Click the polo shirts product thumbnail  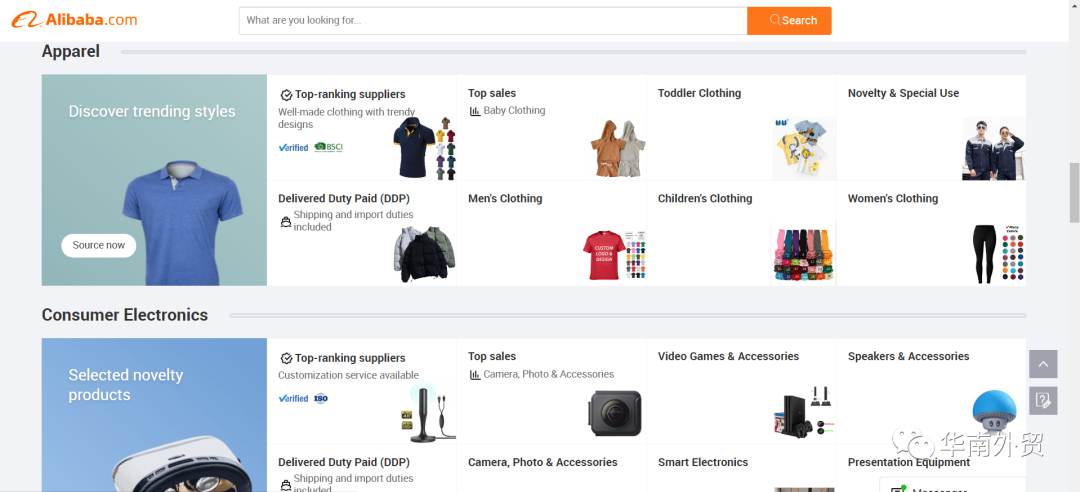[424, 148]
